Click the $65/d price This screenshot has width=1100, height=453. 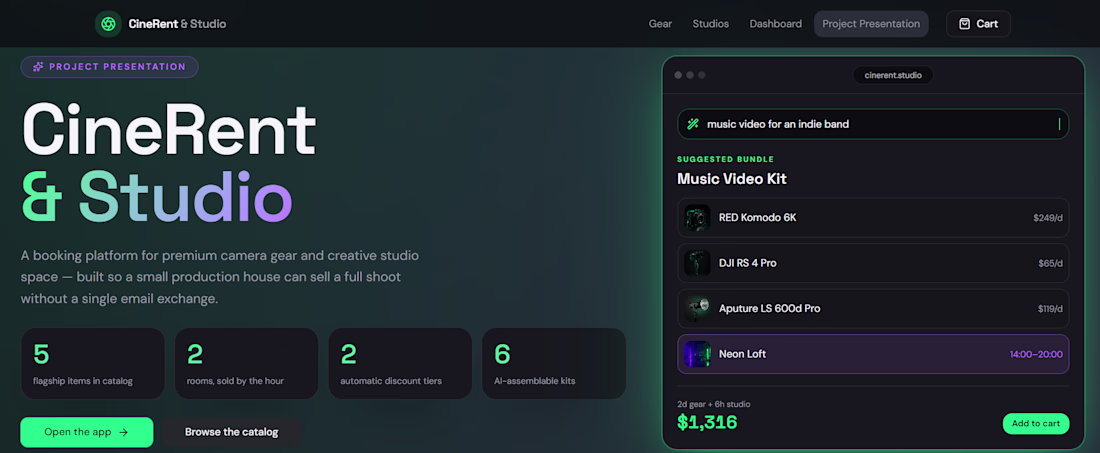pyautogui.click(x=1050, y=264)
